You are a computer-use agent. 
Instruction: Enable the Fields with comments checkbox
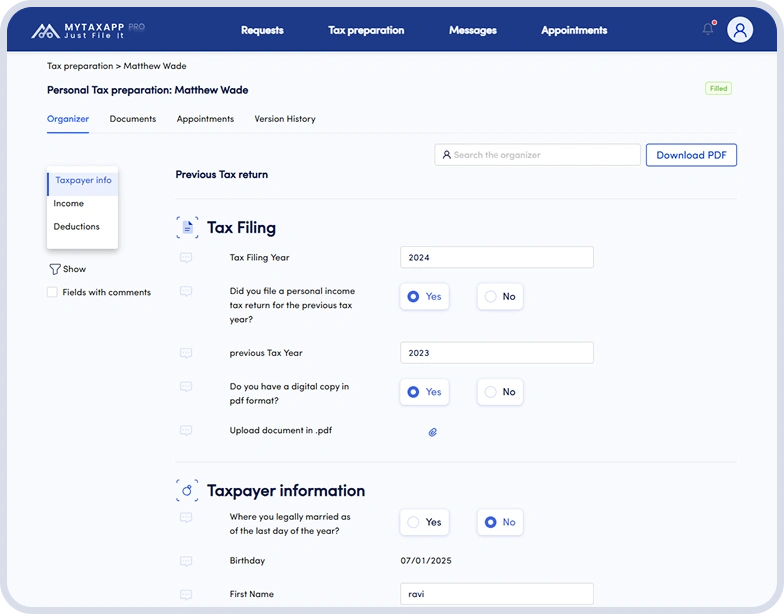point(52,293)
